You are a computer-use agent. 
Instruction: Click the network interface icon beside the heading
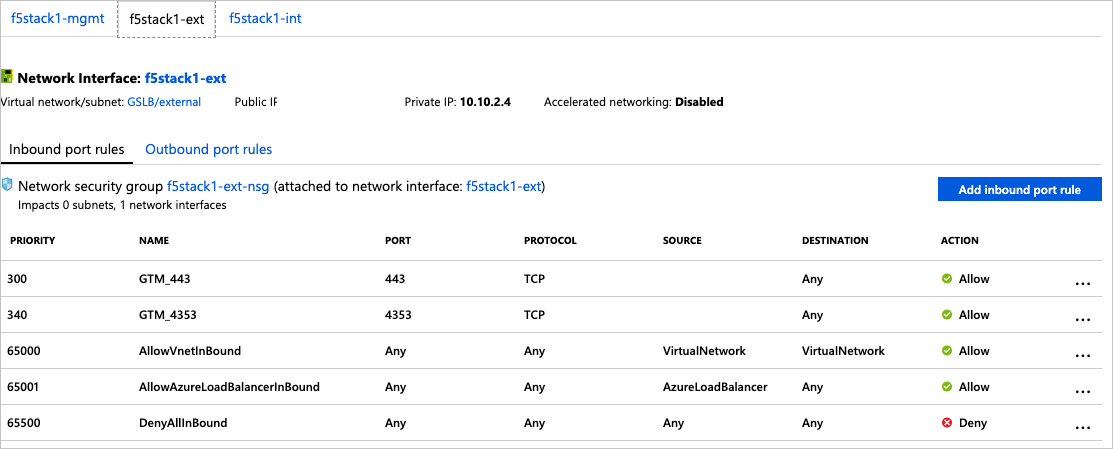coord(7,76)
